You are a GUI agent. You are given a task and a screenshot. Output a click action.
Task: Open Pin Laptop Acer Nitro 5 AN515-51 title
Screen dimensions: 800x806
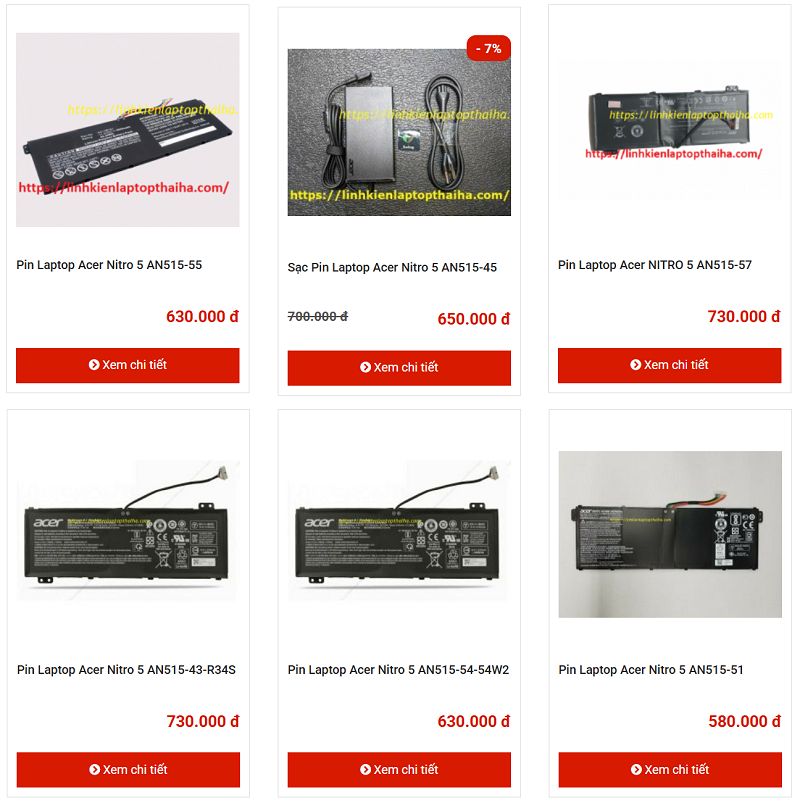coord(651,670)
